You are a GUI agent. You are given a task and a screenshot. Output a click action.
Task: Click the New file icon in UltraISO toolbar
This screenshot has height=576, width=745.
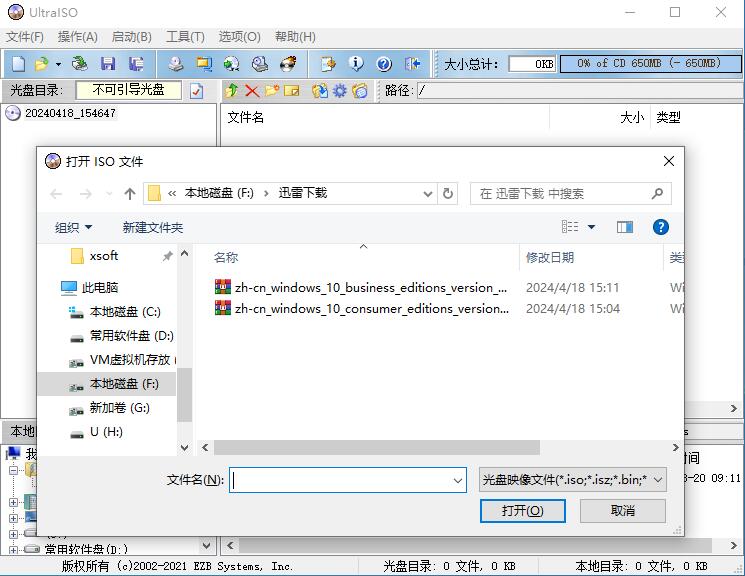pyautogui.click(x=19, y=64)
